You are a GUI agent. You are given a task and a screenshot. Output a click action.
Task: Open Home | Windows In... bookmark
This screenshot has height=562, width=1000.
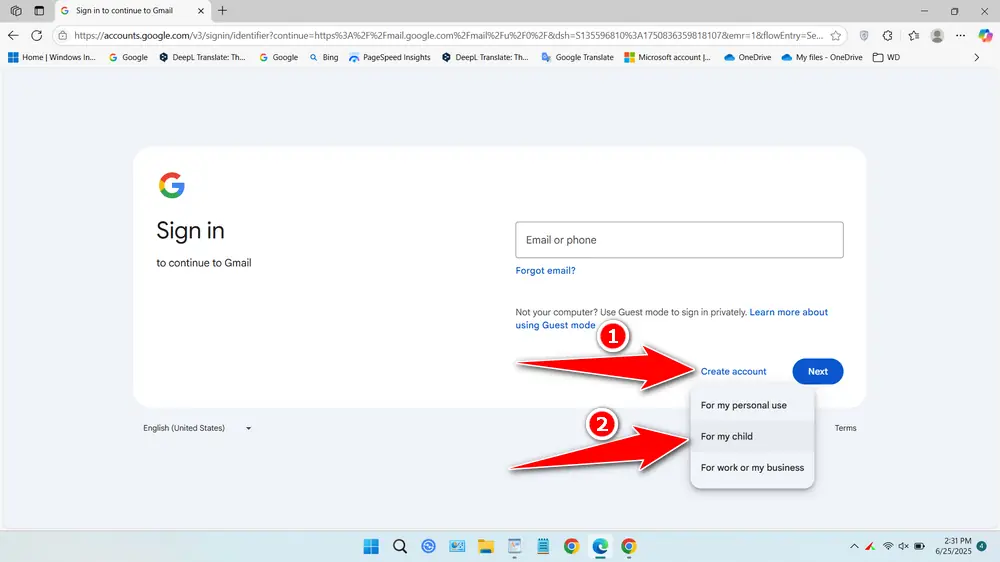coord(52,57)
